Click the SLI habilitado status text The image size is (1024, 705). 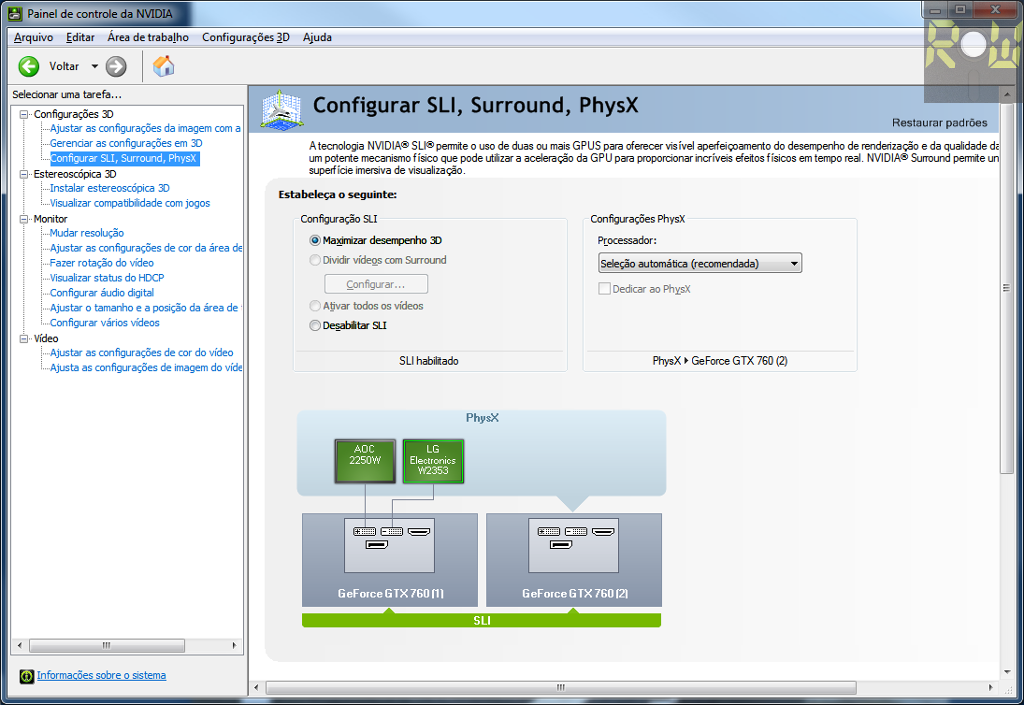429,361
